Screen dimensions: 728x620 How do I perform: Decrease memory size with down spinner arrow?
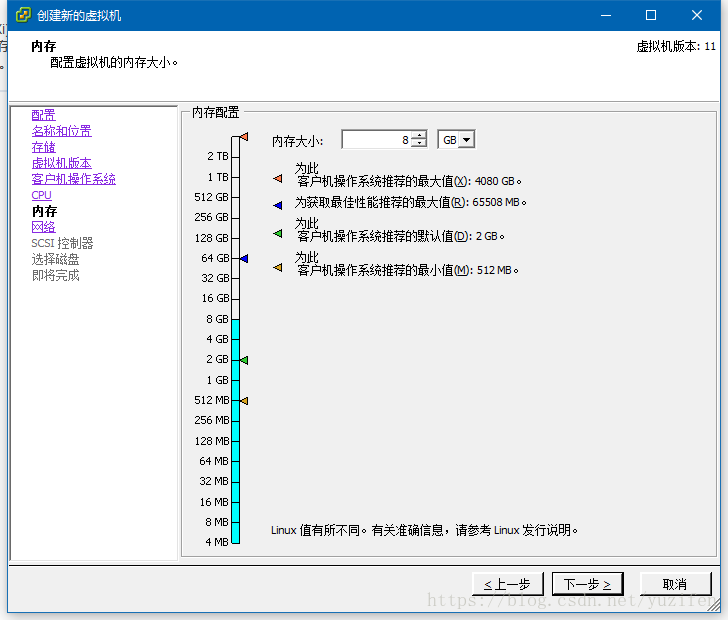coord(419,143)
